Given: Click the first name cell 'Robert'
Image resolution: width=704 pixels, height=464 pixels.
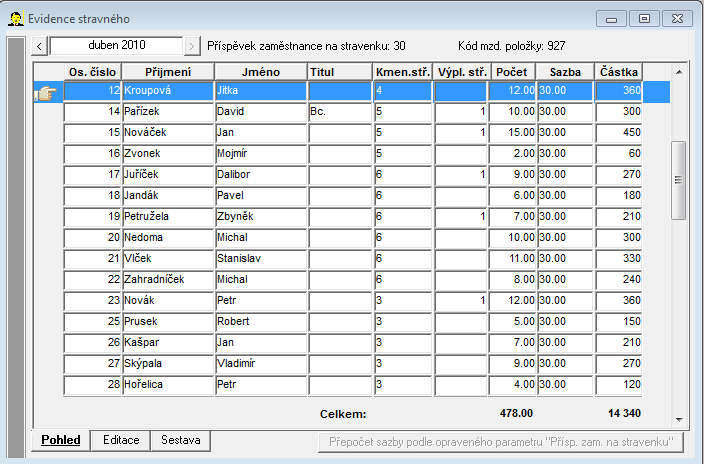Looking at the screenshot, I should 261,322.
